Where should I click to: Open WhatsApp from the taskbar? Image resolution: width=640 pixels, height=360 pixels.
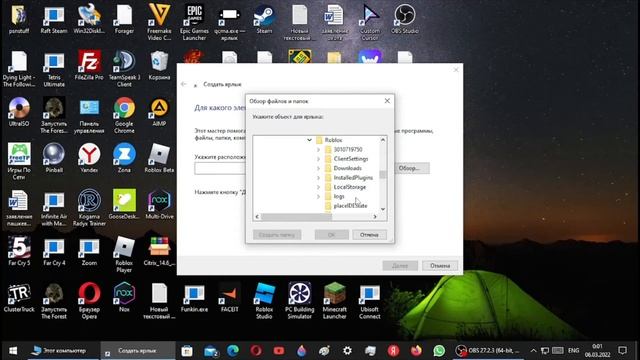(x=439, y=351)
